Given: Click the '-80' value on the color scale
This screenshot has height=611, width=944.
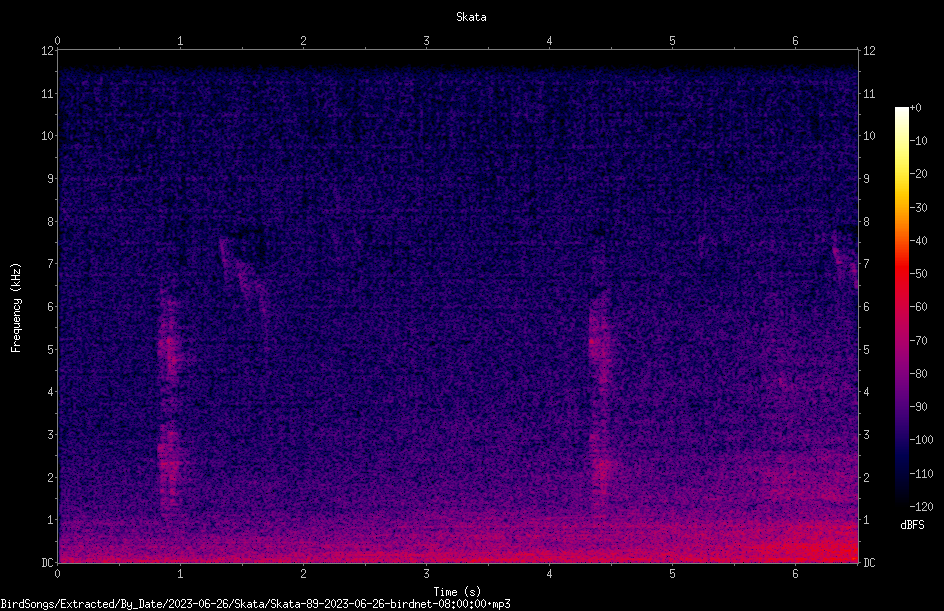Looking at the screenshot, I should pos(919,374).
